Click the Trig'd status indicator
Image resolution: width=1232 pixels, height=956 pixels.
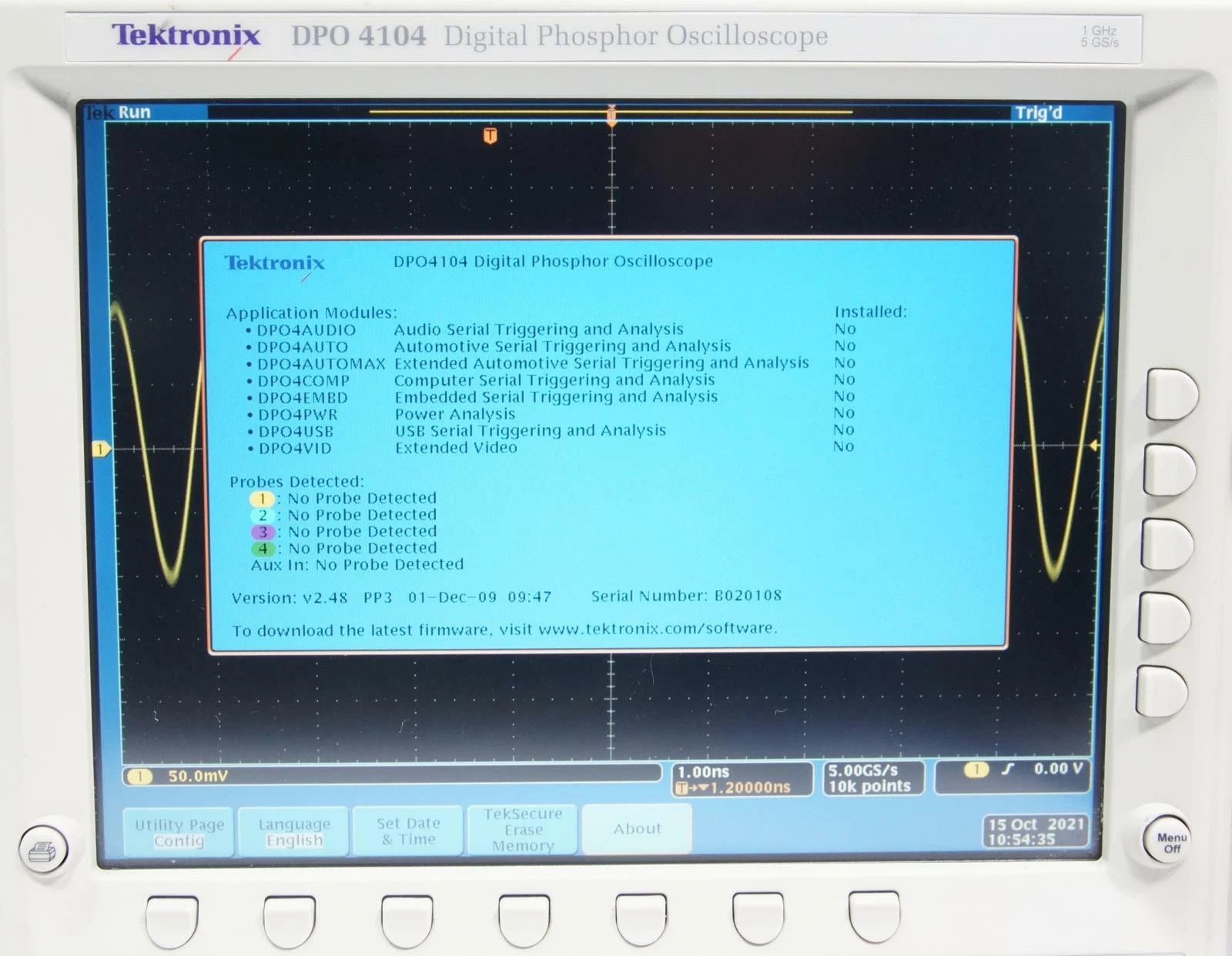coord(1038,113)
